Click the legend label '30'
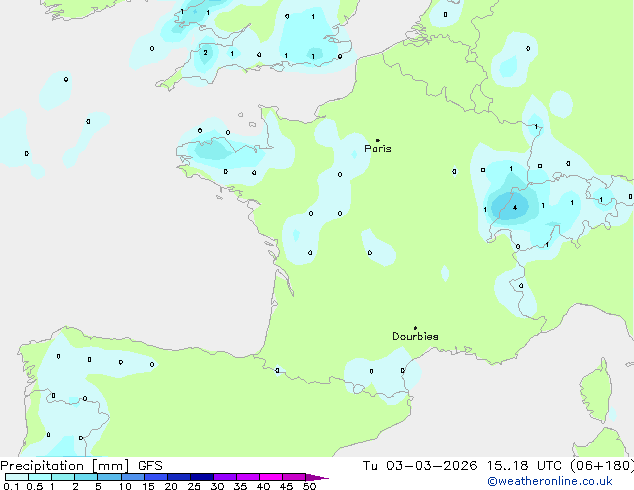 (217, 486)
